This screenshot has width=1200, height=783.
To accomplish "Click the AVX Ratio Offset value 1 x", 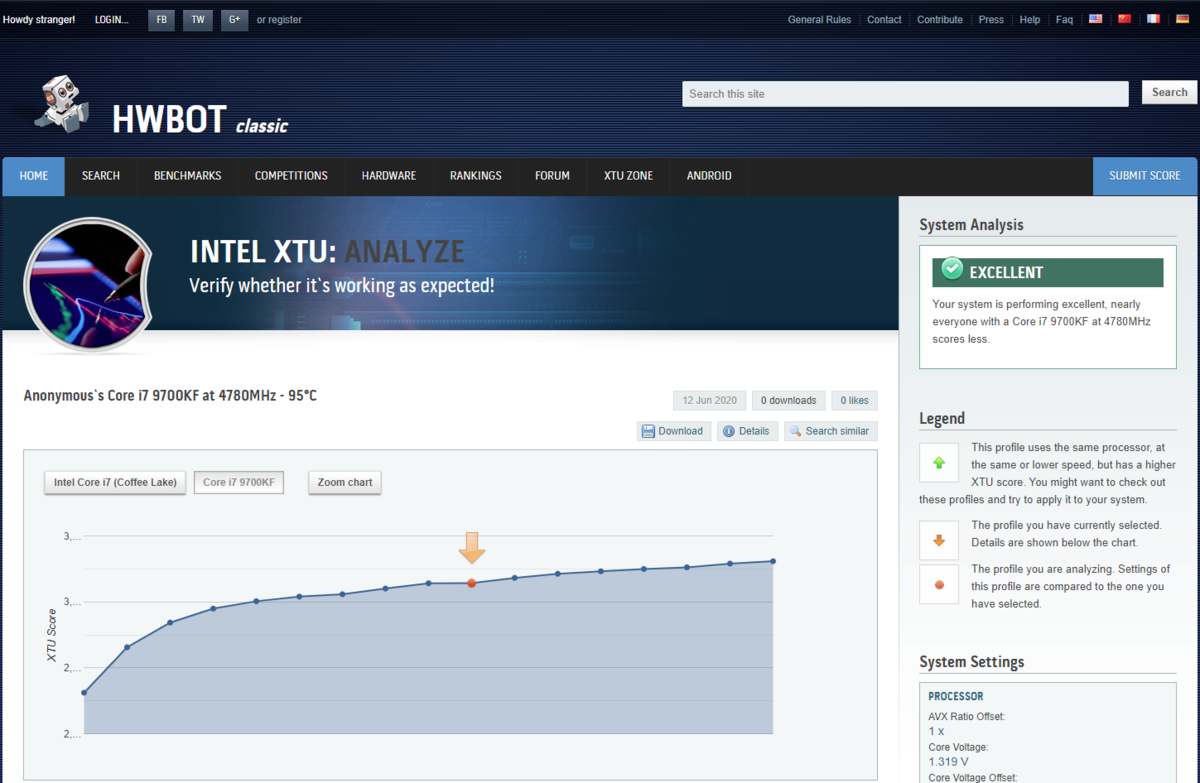I will click(x=936, y=731).
